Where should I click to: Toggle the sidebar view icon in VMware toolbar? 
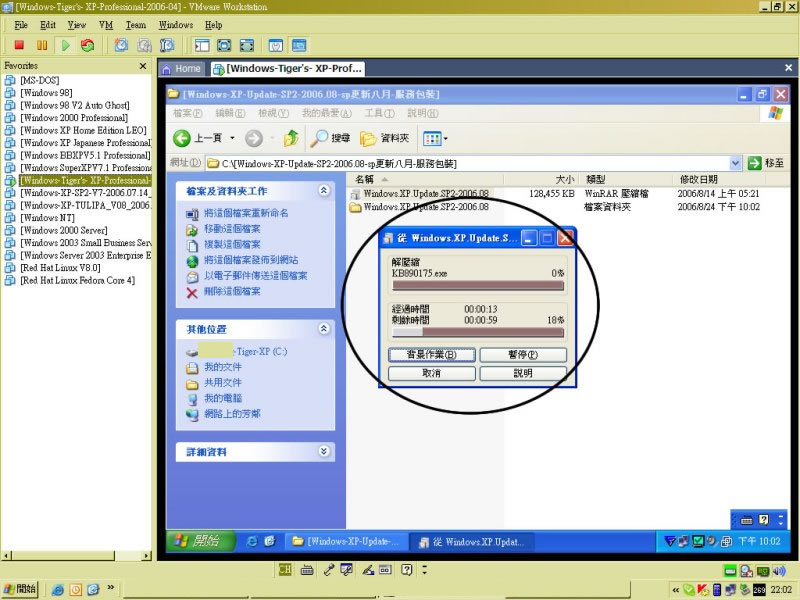pyautogui.click(x=202, y=45)
